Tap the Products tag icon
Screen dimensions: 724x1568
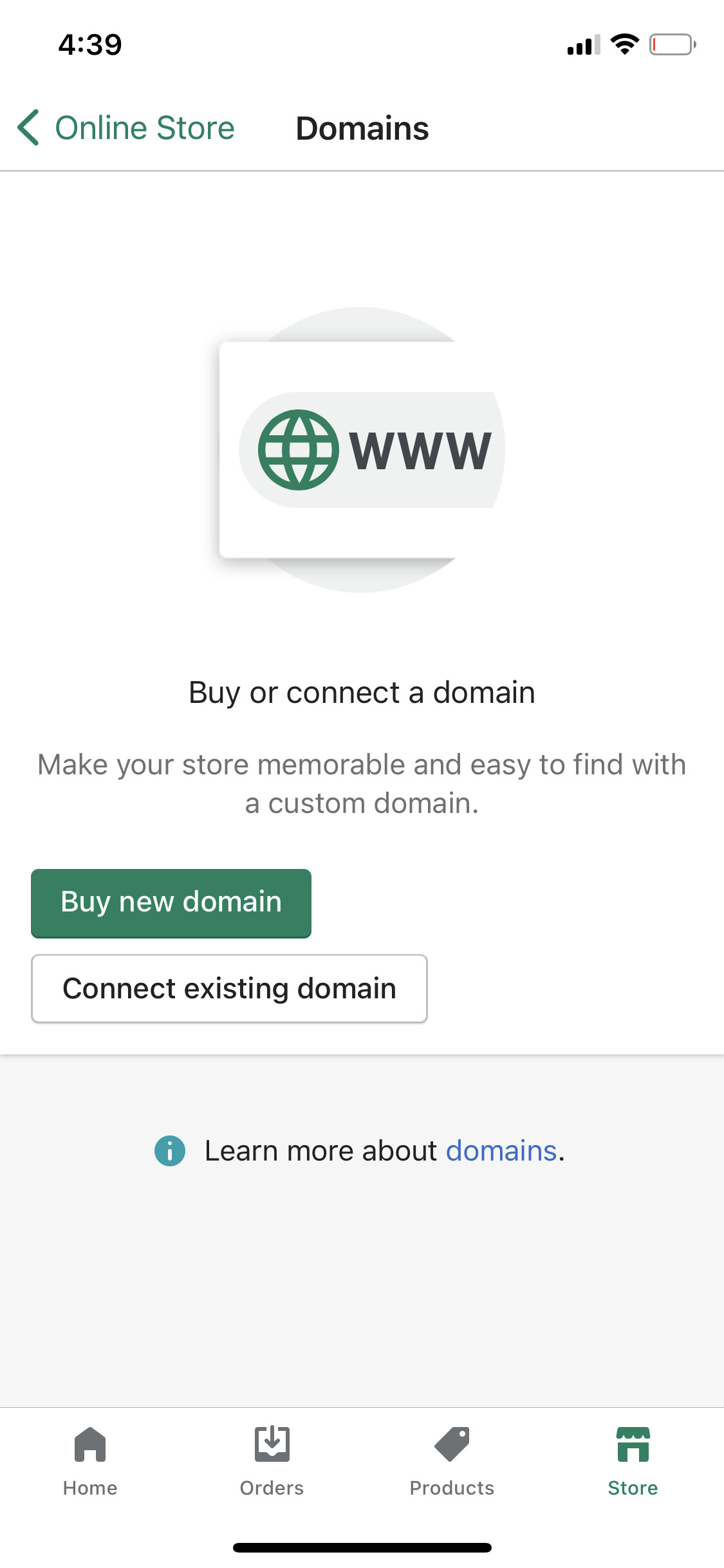click(x=452, y=1444)
